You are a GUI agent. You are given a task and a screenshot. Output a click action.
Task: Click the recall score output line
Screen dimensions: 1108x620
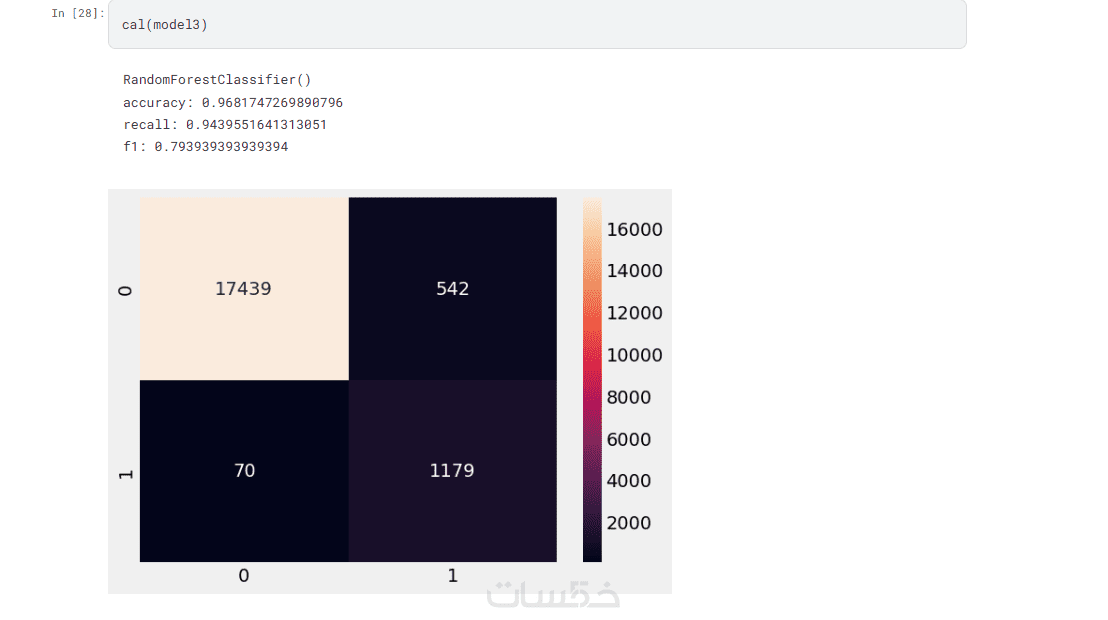point(225,125)
